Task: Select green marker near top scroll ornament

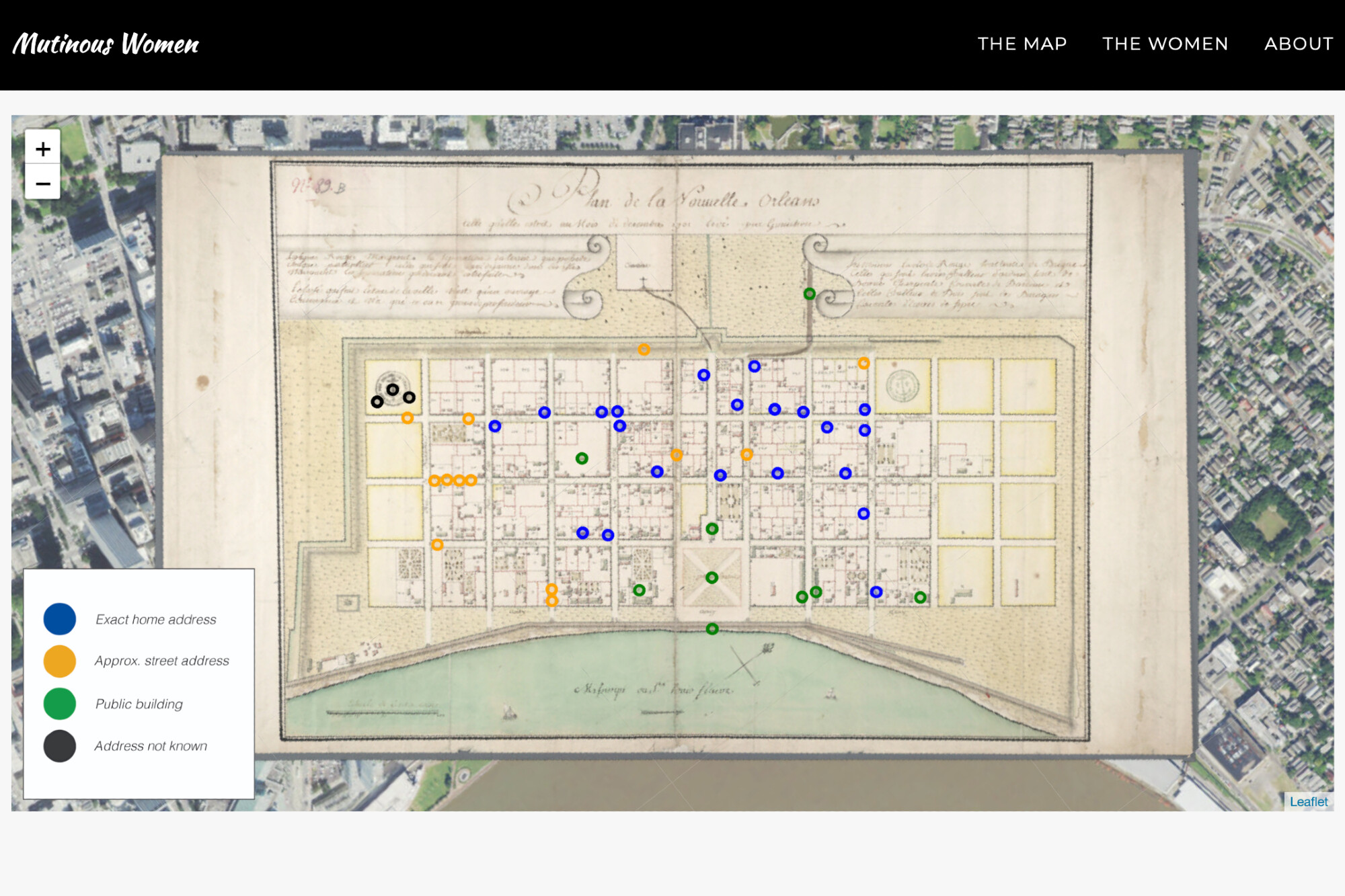Action: 810,294
